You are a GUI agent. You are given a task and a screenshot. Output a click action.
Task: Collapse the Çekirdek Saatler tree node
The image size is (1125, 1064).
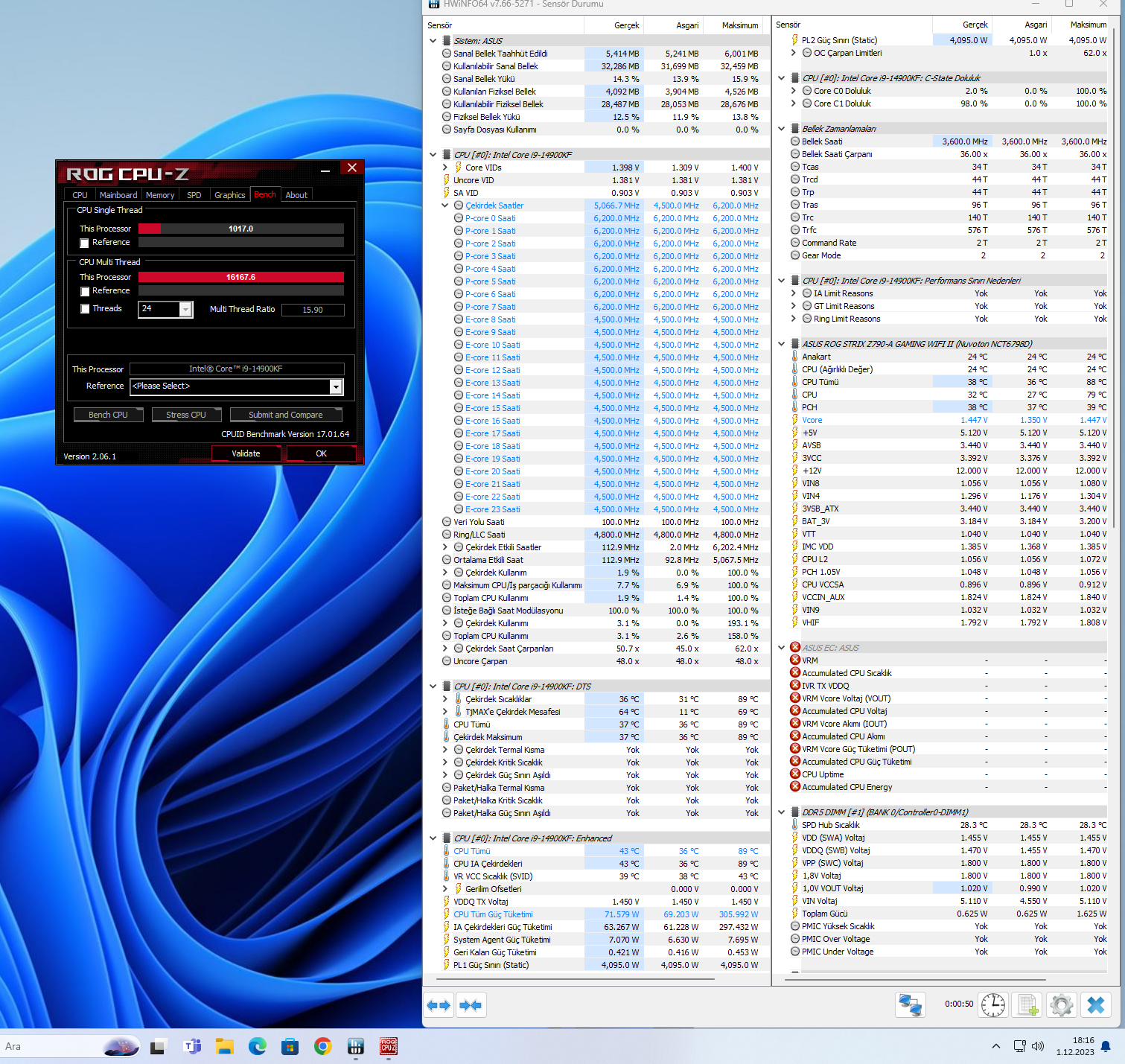click(x=445, y=206)
